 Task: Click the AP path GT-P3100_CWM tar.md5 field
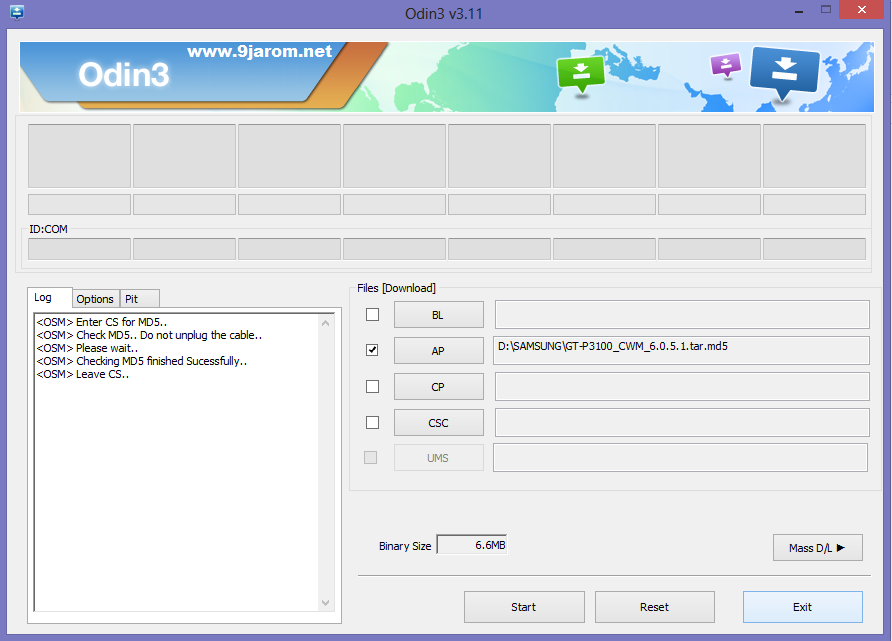(x=682, y=350)
